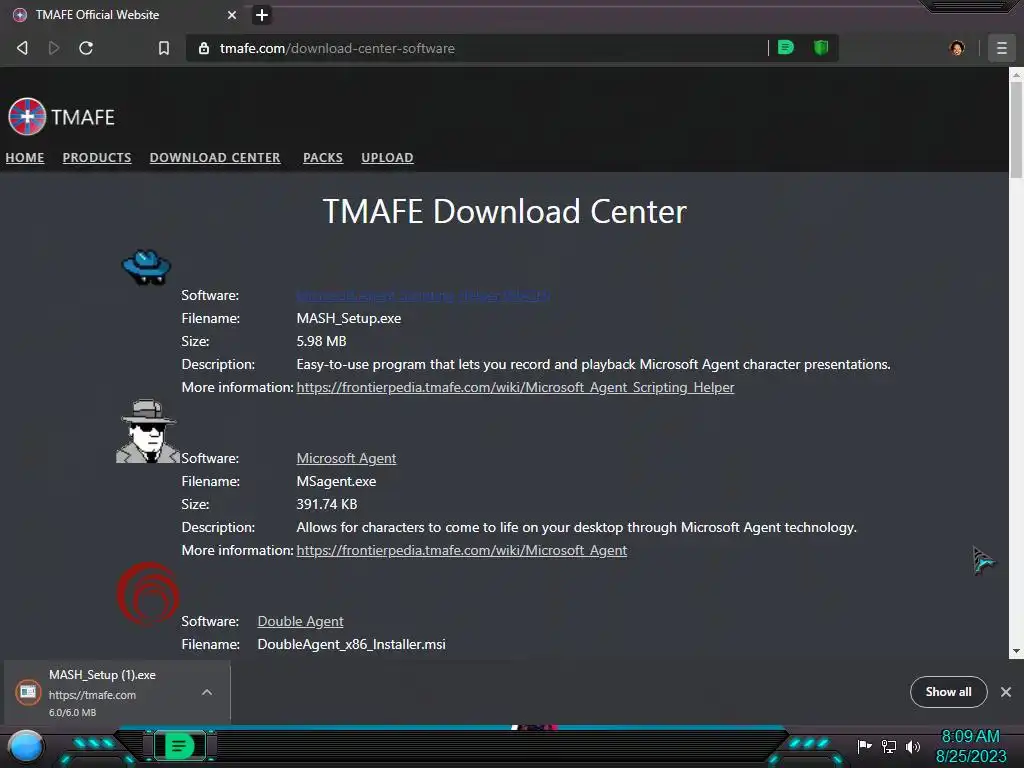Open the PACKS navigation item
This screenshot has height=768, width=1024.
[x=323, y=157]
